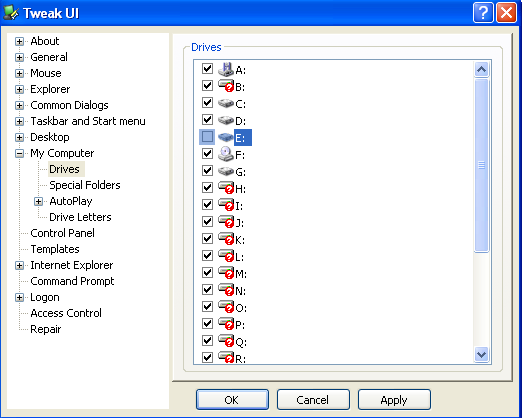Screen dimensions: 522x418
Task: Uncheck the drive D: checkbox
Action: (x=207, y=120)
